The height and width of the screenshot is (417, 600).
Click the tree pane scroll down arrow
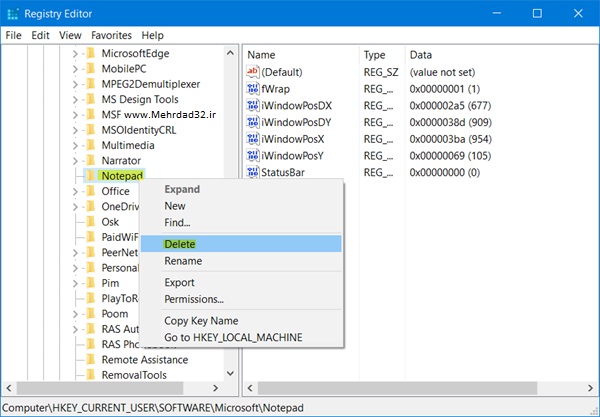230,373
